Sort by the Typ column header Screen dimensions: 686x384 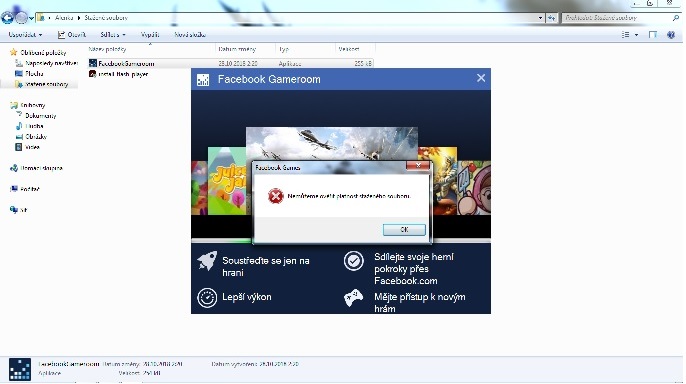pos(305,49)
